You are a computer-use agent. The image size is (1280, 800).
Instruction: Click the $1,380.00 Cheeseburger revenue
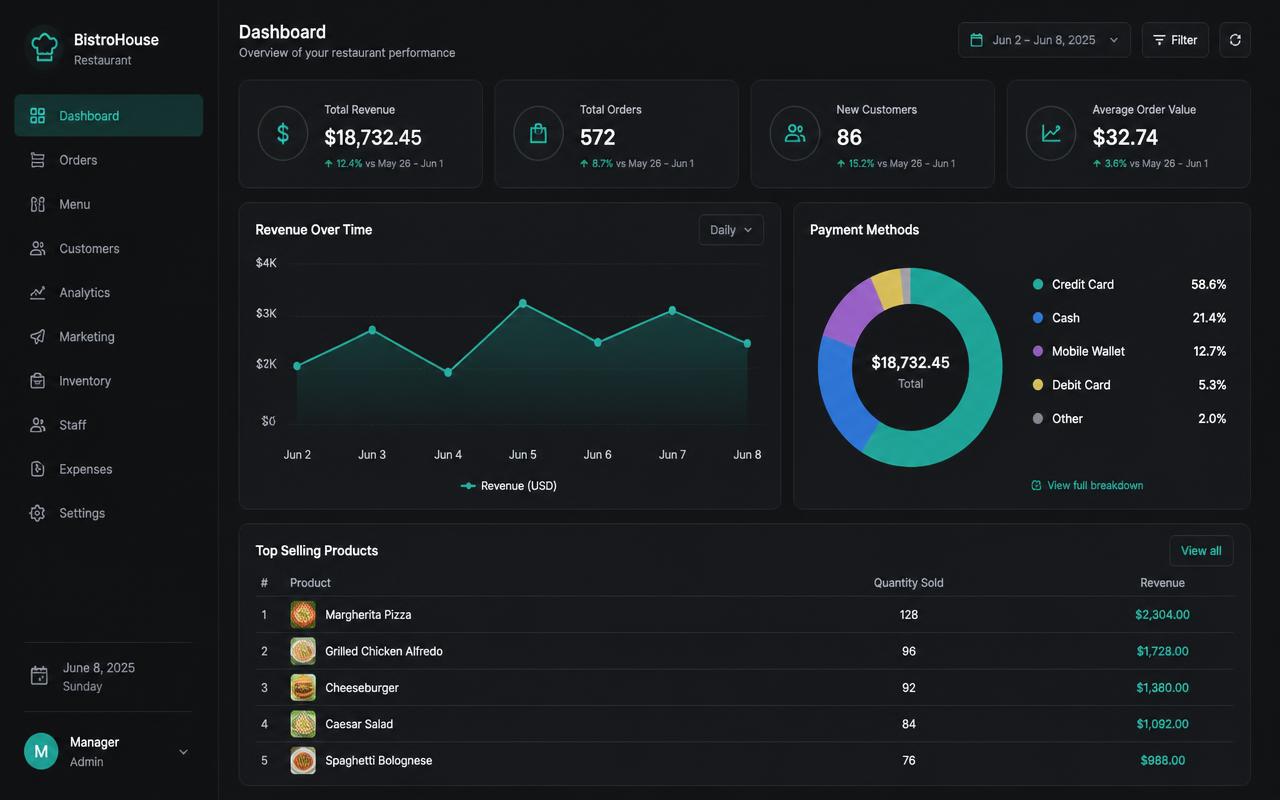1162,688
